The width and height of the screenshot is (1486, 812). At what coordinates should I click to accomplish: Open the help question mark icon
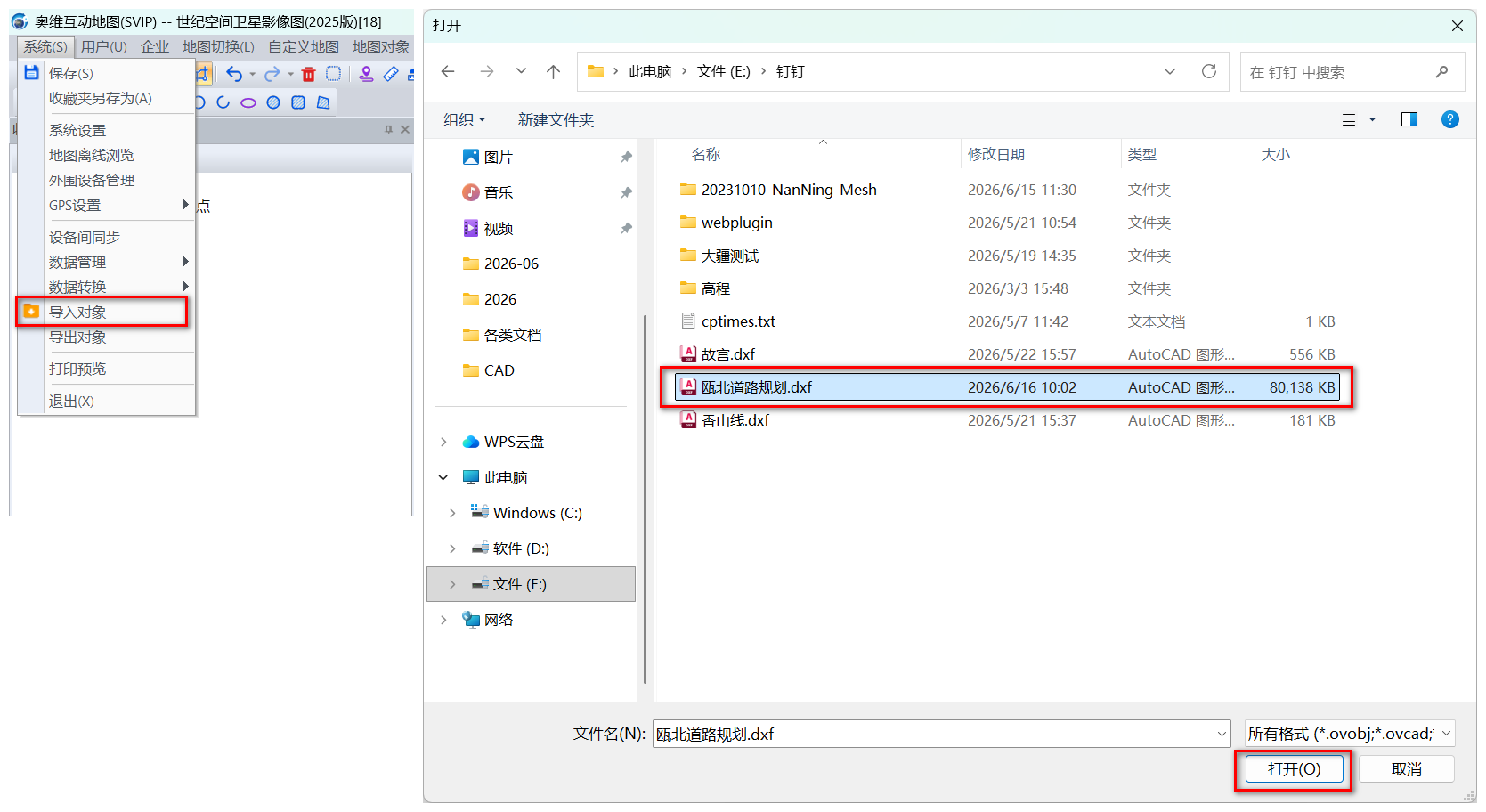[x=1449, y=119]
